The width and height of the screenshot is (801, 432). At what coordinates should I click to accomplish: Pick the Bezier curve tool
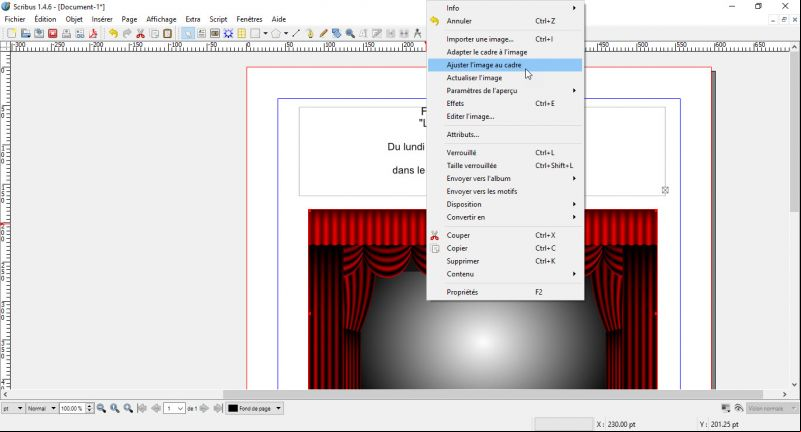(310, 34)
